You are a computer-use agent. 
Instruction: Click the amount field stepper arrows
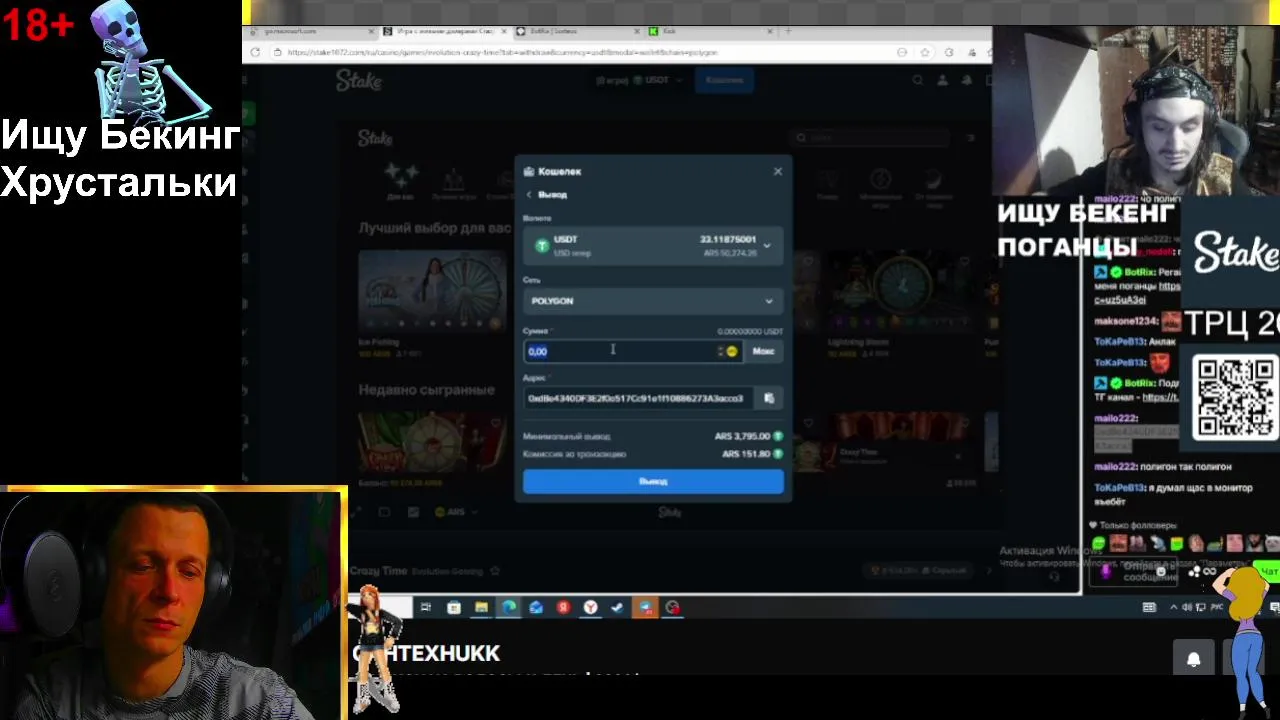(720, 351)
